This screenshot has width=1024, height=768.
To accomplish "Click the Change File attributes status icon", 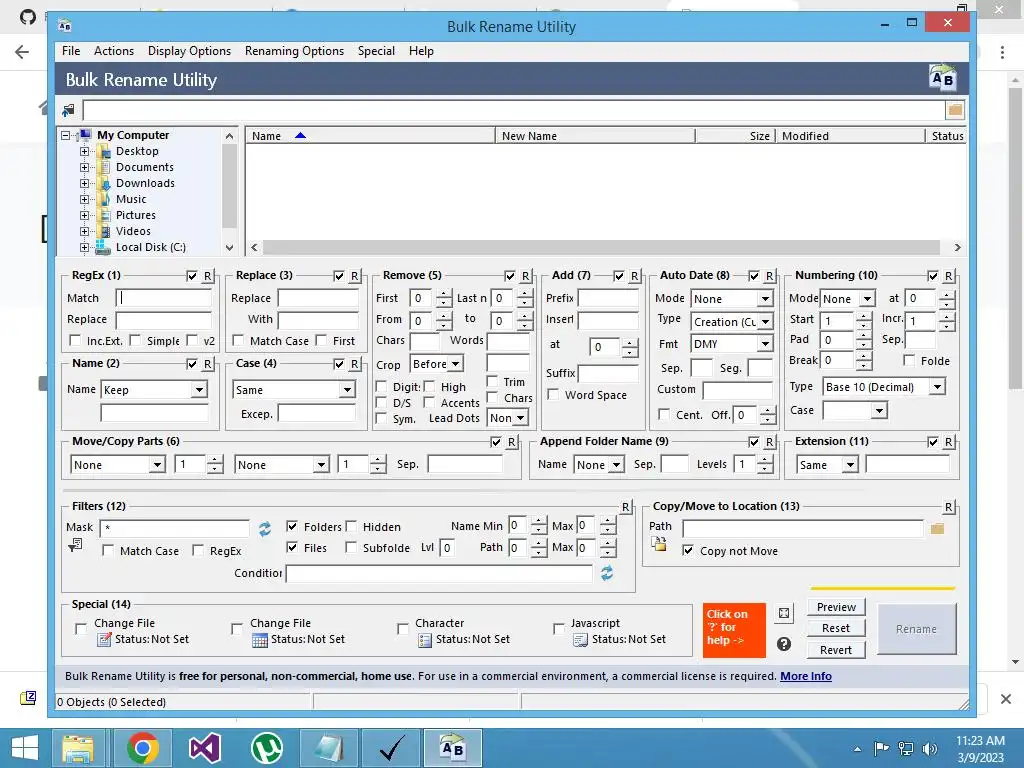I will (104, 640).
